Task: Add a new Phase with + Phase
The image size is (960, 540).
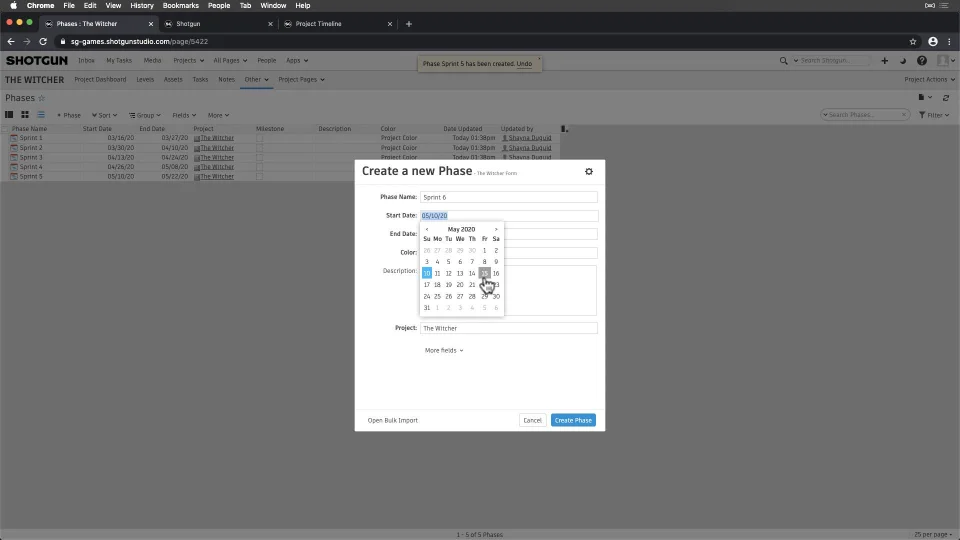Action: (69, 115)
